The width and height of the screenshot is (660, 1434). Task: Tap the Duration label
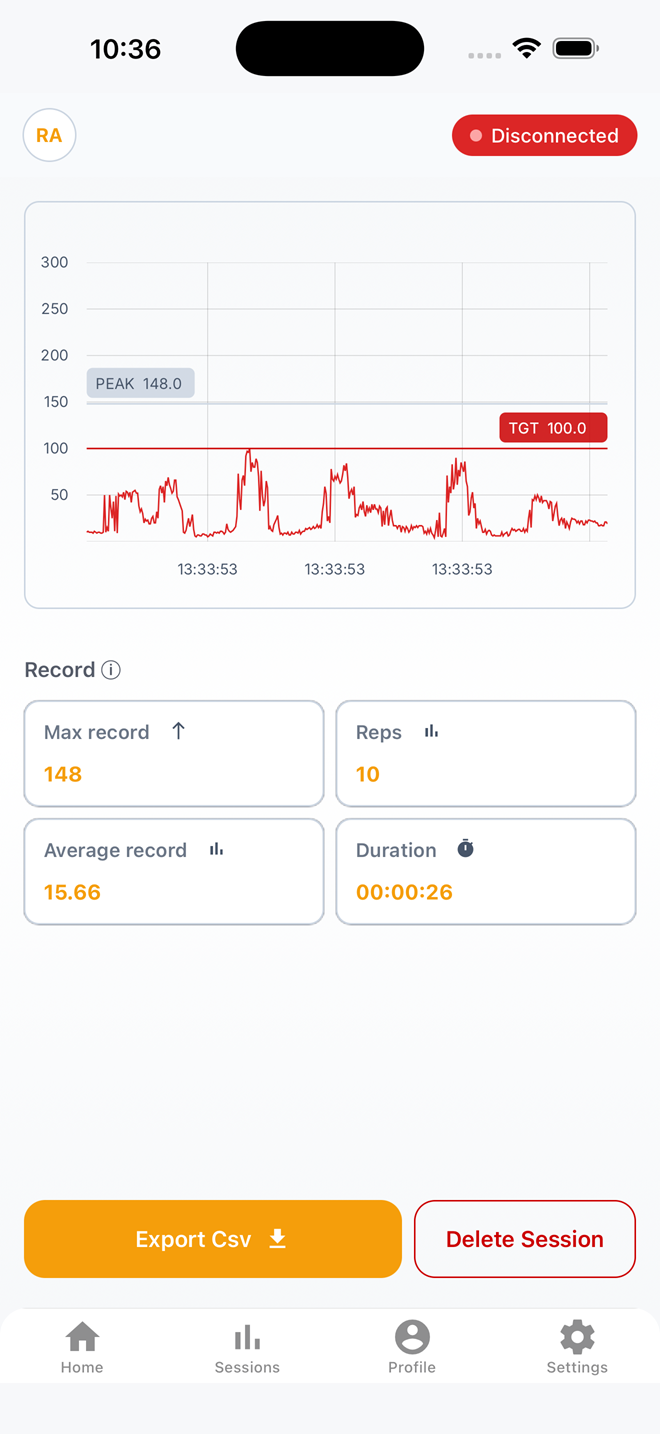click(396, 850)
